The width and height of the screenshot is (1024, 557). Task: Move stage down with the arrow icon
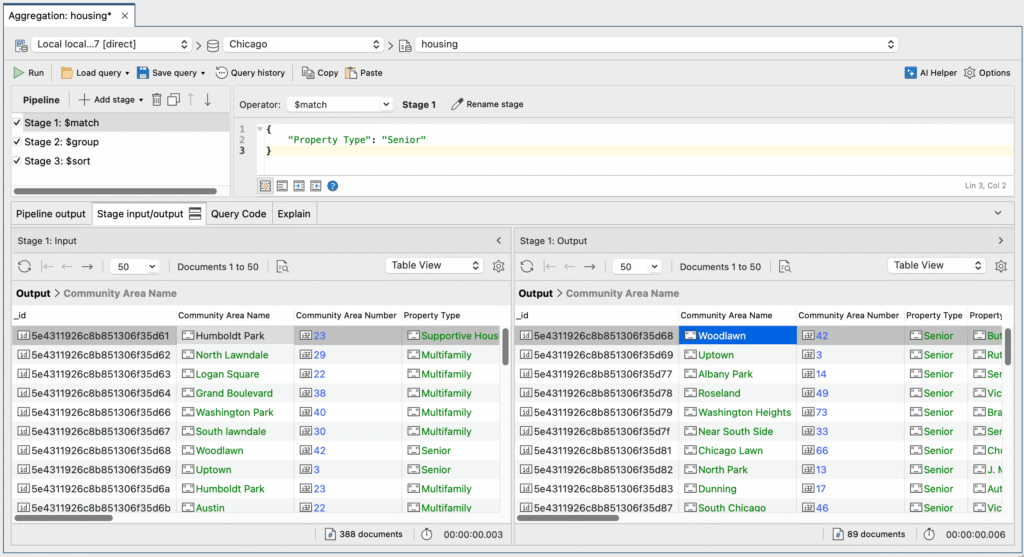point(208,100)
